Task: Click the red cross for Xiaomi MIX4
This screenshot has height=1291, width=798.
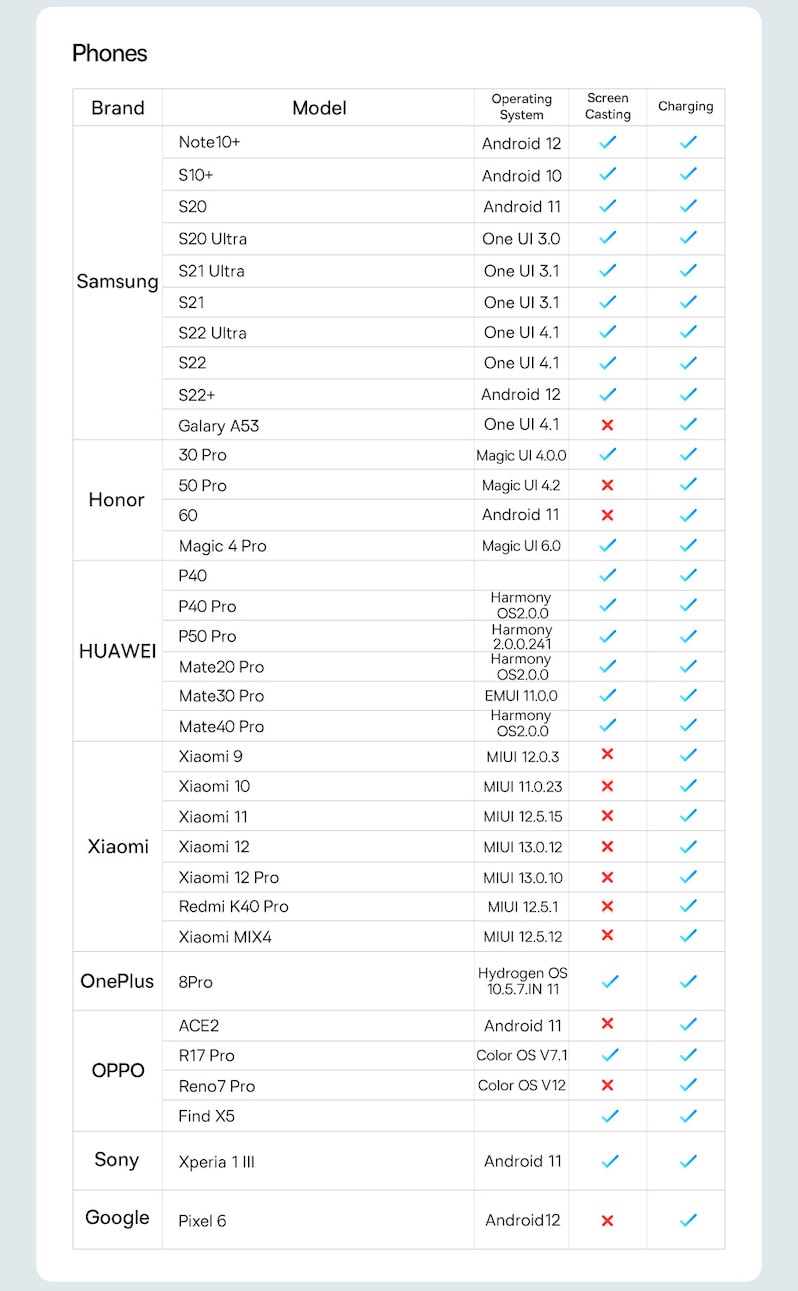Action: (x=607, y=936)
